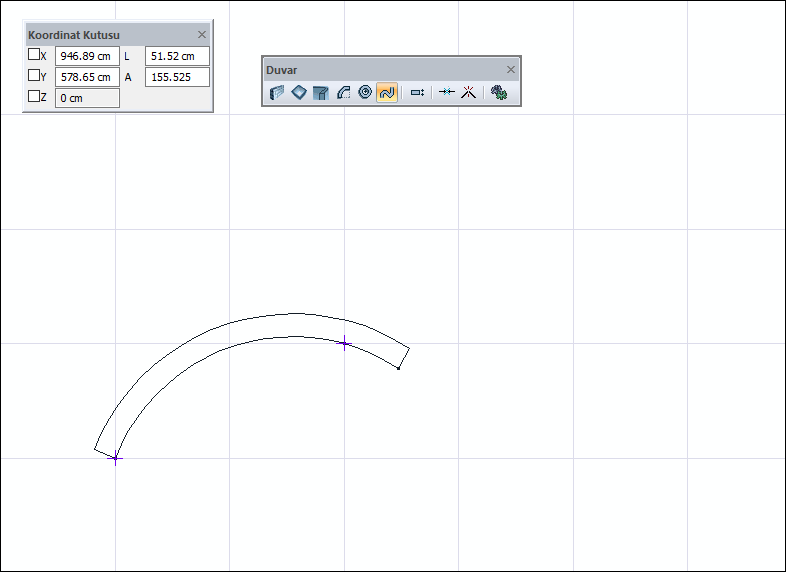This screenshot has width=786, height=572.
Task: Click the black endpoint of the curved wall
Action: tap(398, 368)
